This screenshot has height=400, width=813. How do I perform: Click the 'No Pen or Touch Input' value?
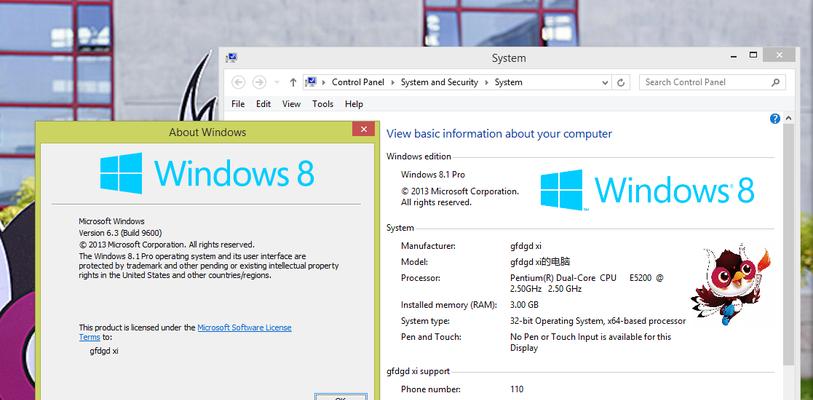point(591,342)
